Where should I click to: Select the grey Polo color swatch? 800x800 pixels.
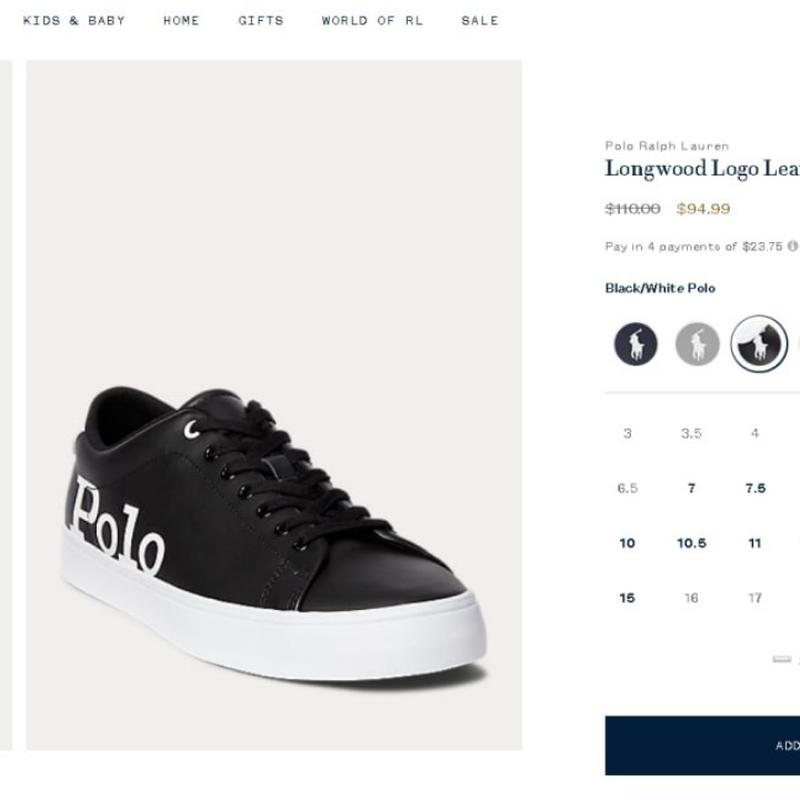[697, 345]
